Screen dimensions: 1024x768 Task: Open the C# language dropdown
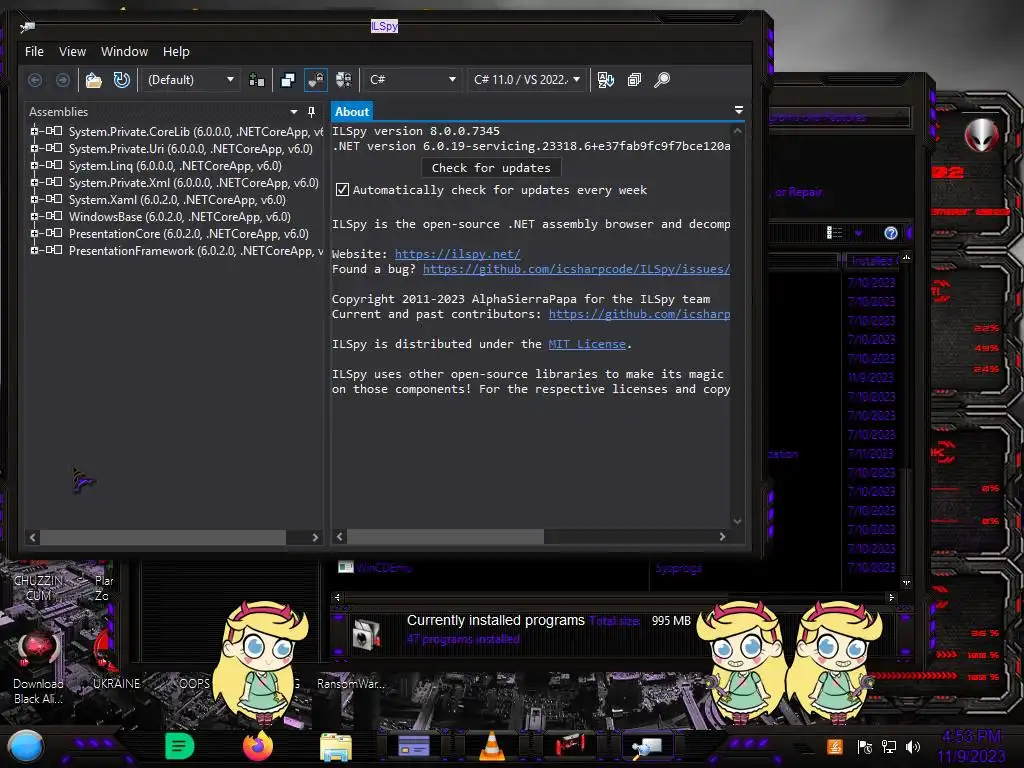coord(413,80)
